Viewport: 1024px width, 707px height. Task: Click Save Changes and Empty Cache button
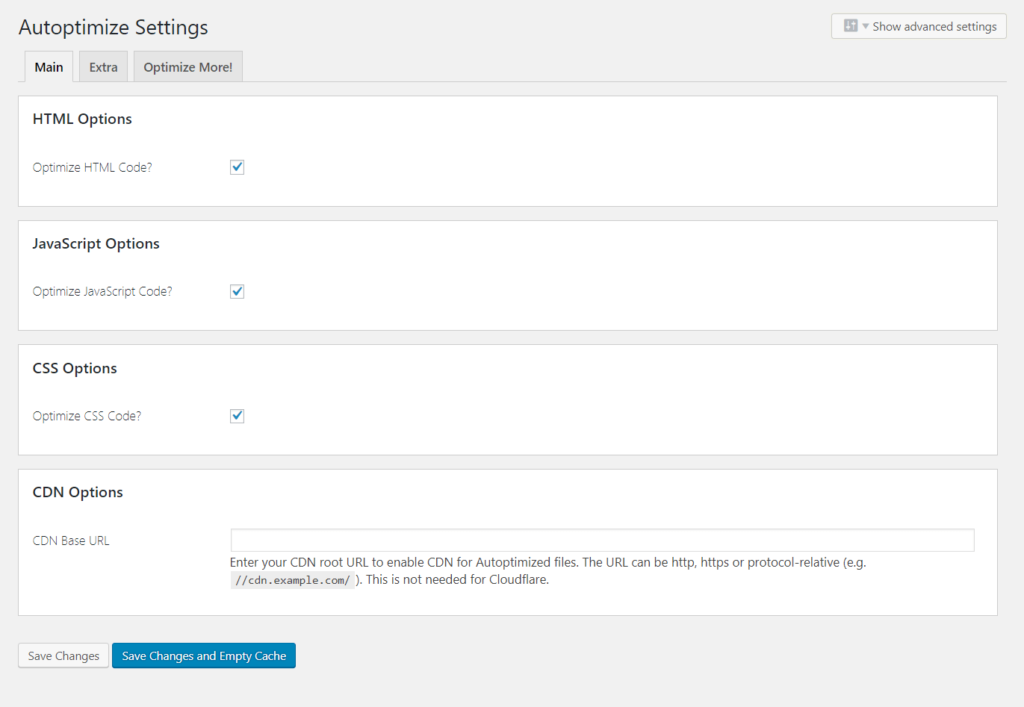tap(204, 655)
